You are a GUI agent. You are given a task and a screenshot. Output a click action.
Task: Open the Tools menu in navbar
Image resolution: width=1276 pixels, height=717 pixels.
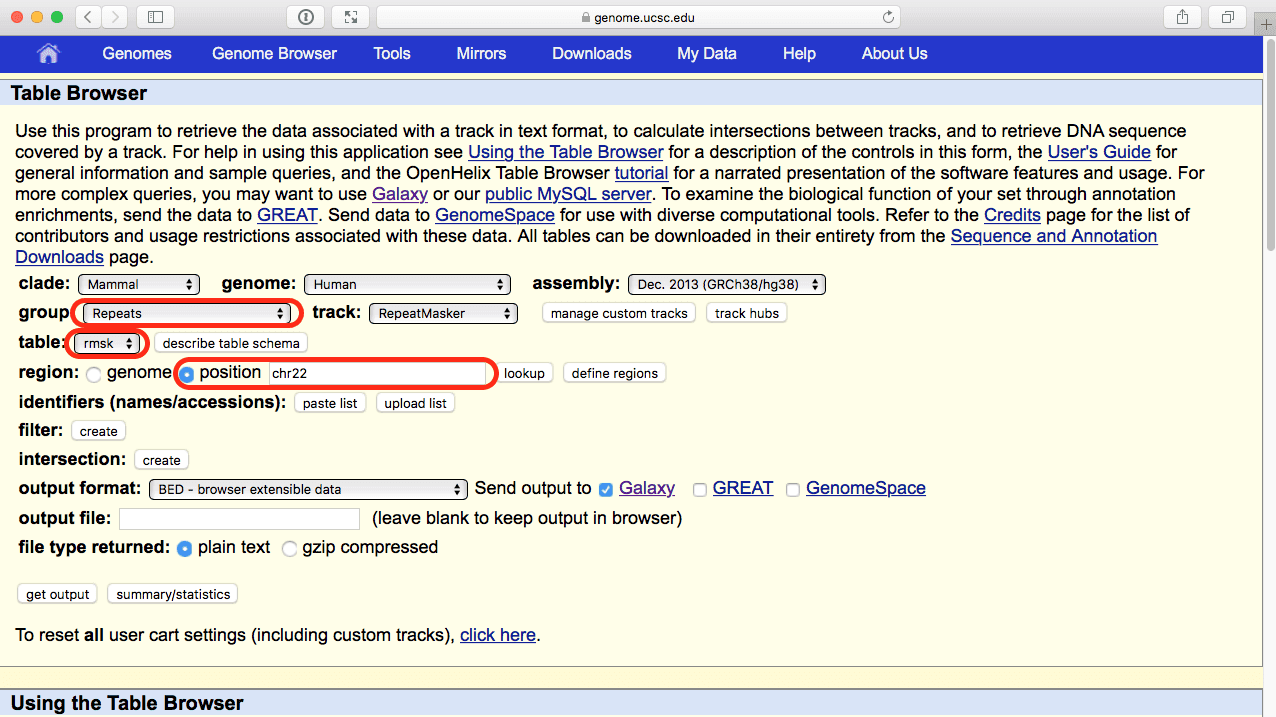392,54
